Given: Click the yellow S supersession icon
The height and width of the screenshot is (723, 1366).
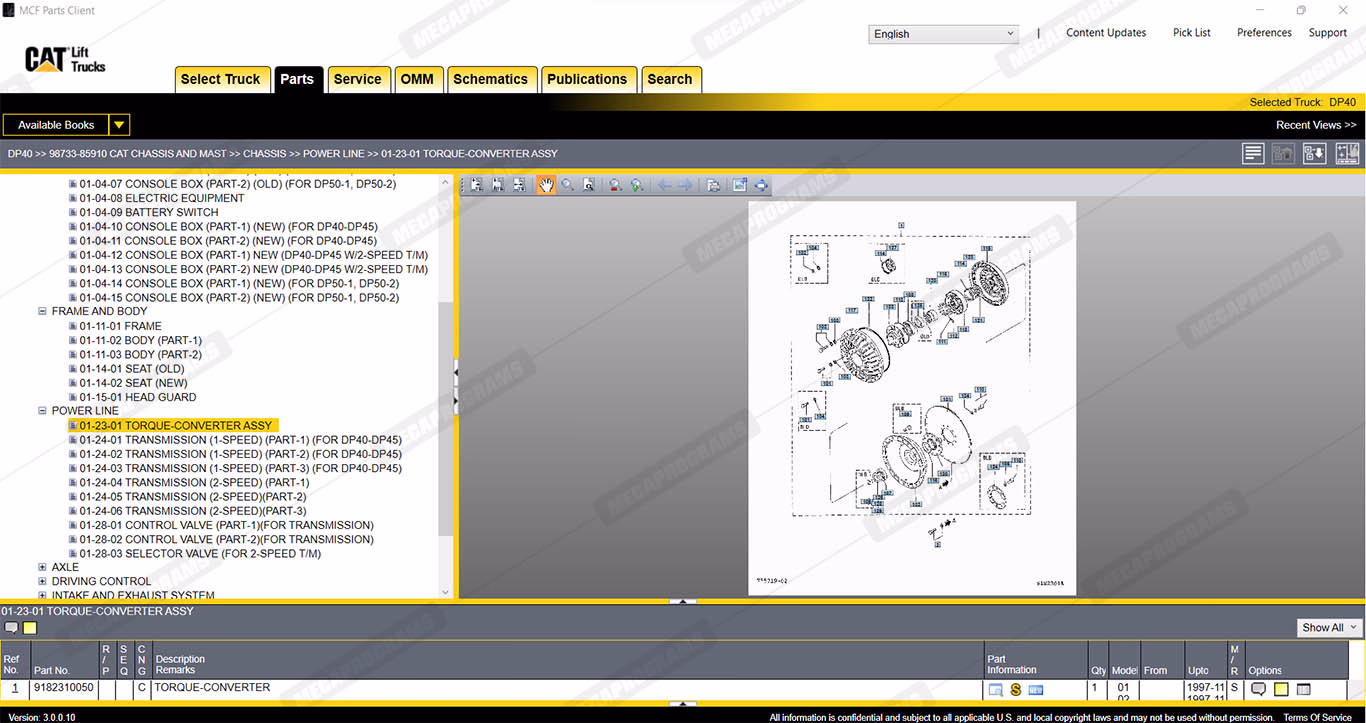Looking at the screenshot, I should 1015,690.
